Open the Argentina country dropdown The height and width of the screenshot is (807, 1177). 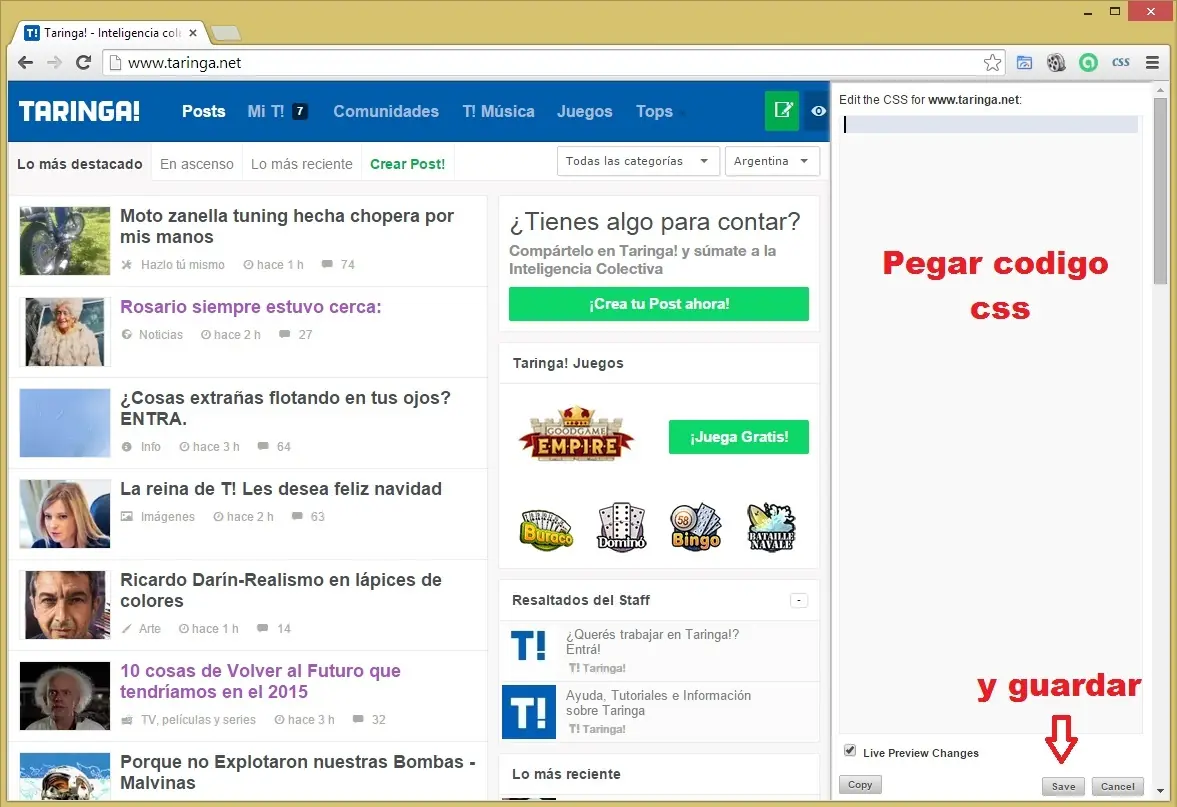(772, 161)
